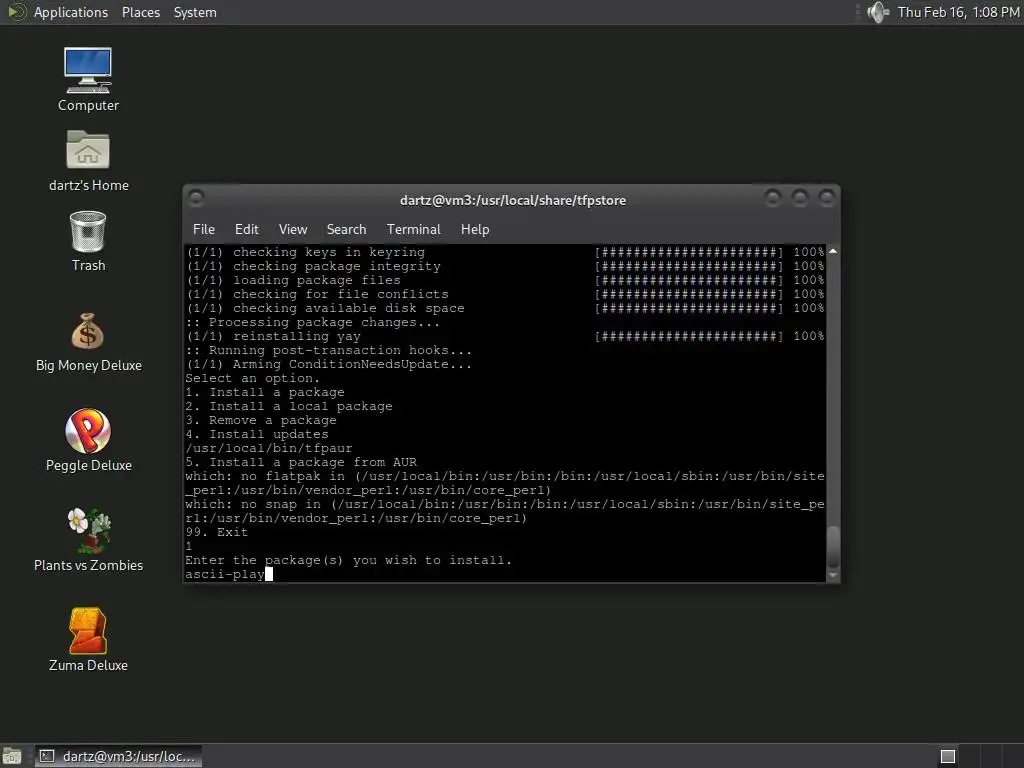The height and width of the screenshot is (768, 1024).
Task: Open the terminal View menu
Action: pos(293,229)
